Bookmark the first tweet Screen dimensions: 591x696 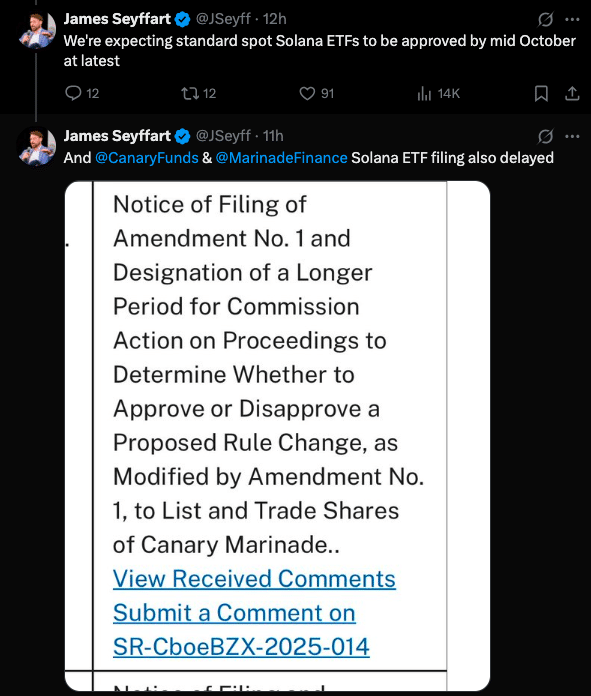click(x=541, y=94)
